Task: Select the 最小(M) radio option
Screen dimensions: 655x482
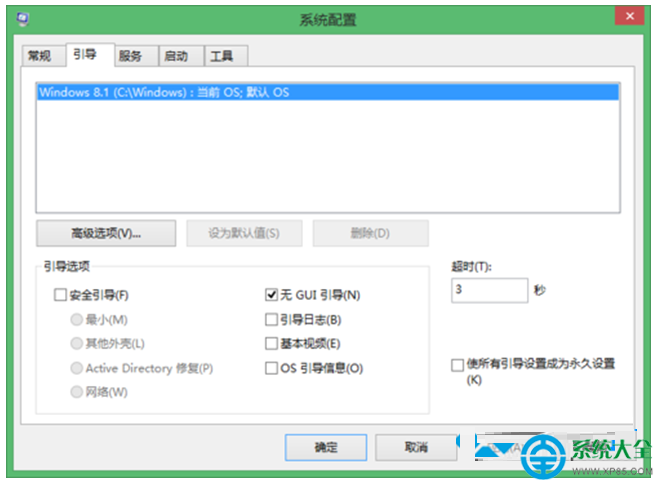Action: click(76, 320)
